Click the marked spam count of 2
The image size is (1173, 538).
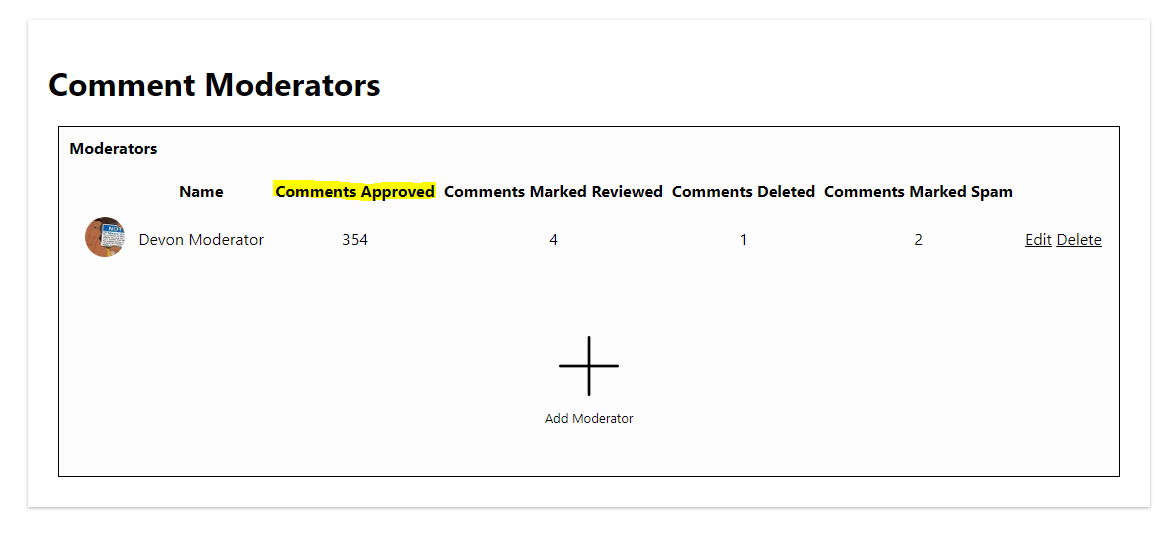918,240
